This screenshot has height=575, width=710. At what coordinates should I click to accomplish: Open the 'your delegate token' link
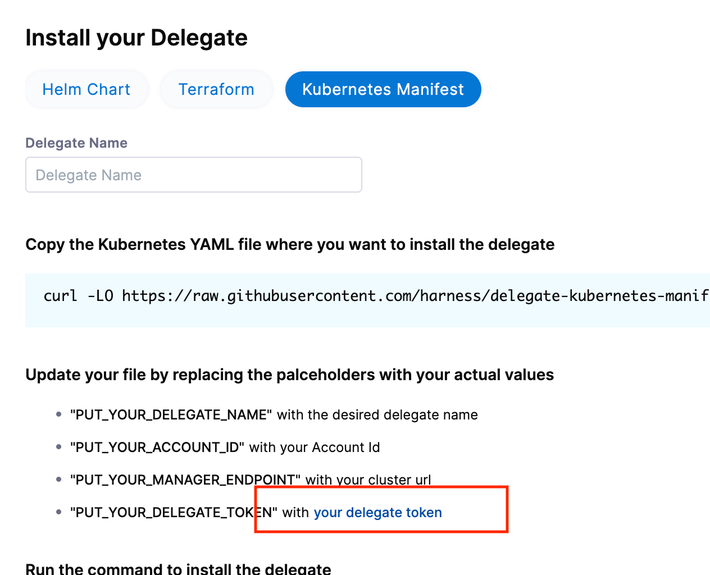378,512
